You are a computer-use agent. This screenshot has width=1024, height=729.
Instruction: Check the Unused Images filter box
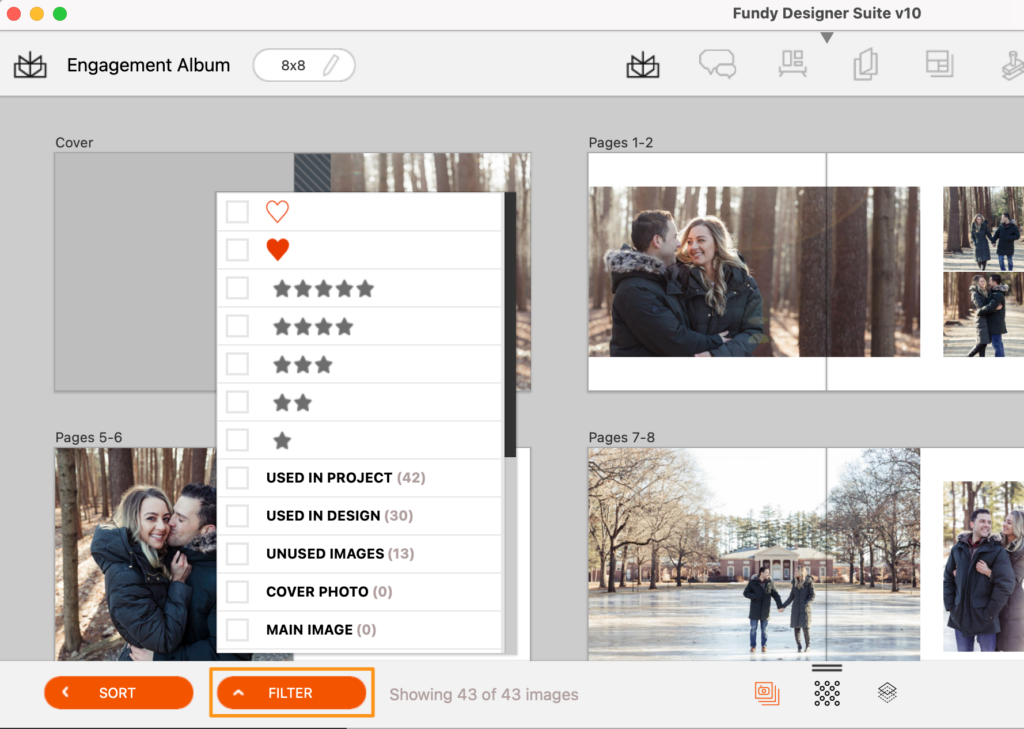click(237, 553)
